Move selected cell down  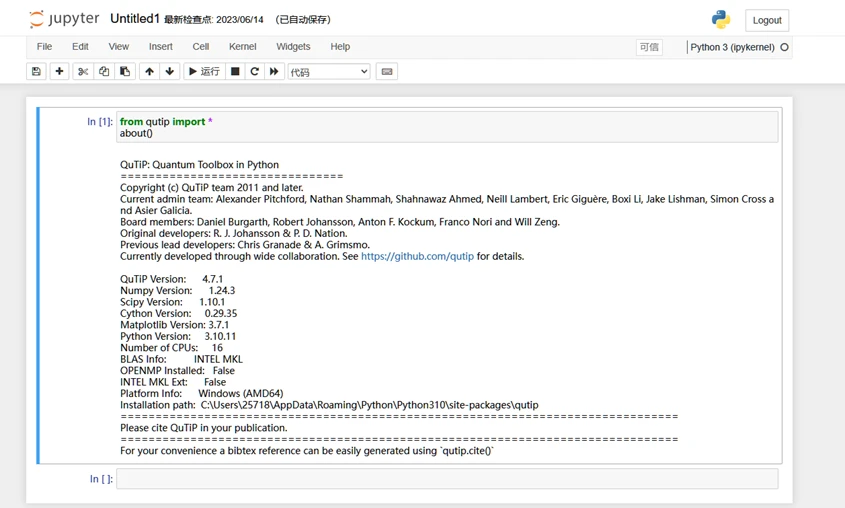170,71
